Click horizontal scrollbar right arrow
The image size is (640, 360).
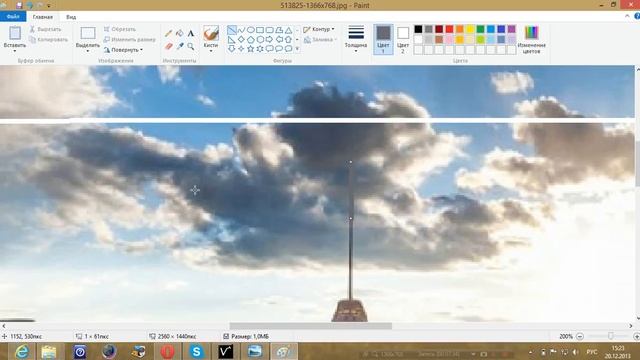click(x=631, y=326)
